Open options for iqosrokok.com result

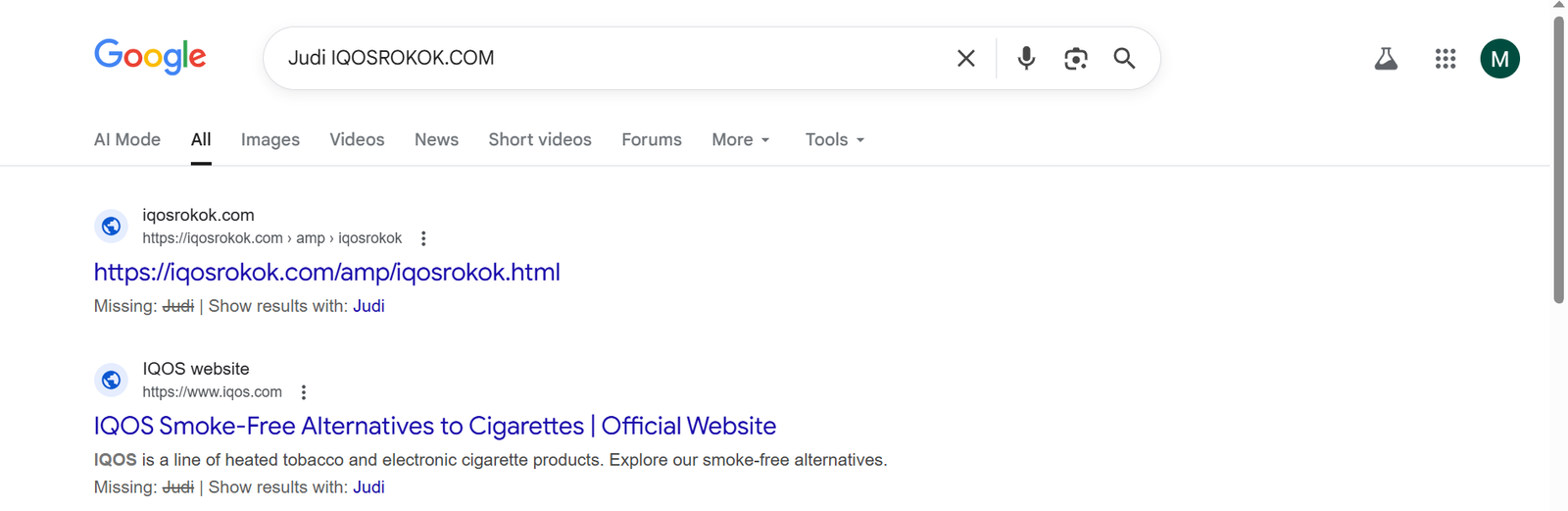[423, 238]
